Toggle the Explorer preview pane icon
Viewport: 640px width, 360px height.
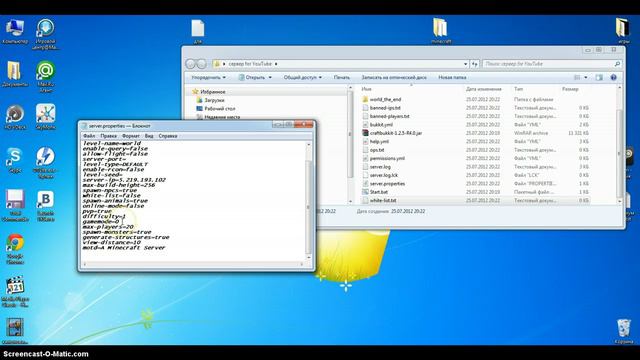pos(599,77)
